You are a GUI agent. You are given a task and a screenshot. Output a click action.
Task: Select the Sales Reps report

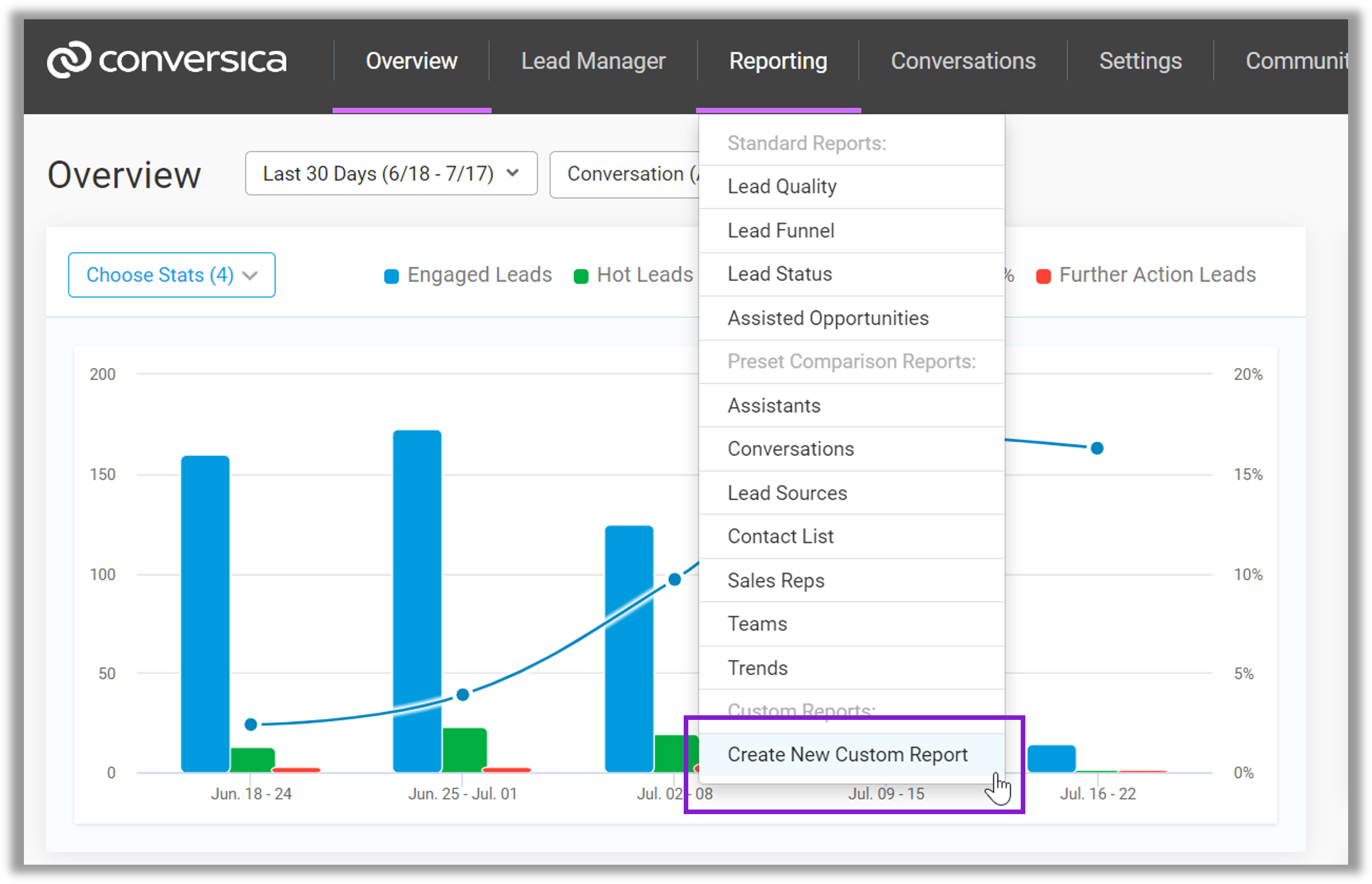852,580
